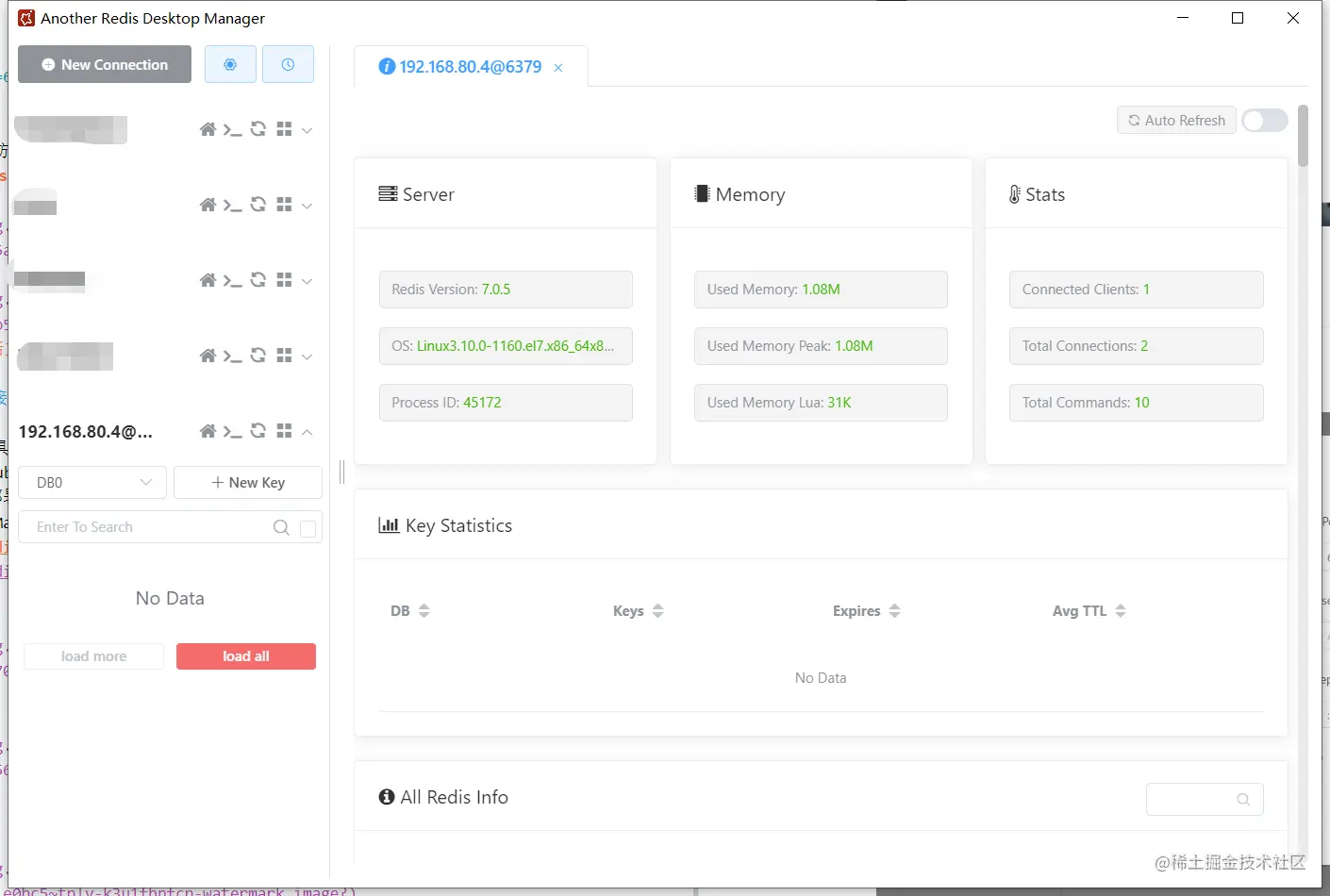Focus the All Redis Info search box
The image size is (1330, 896).
click(1205, 799)
